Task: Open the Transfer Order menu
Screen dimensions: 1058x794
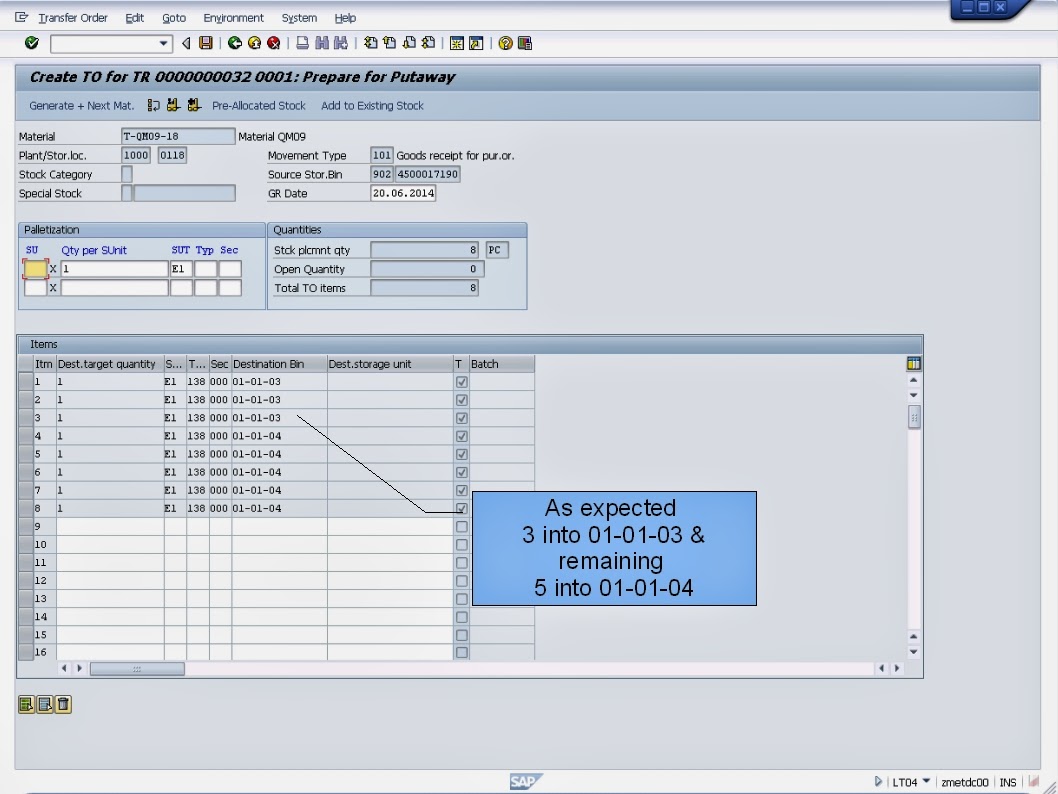Action: click(72, 17)
